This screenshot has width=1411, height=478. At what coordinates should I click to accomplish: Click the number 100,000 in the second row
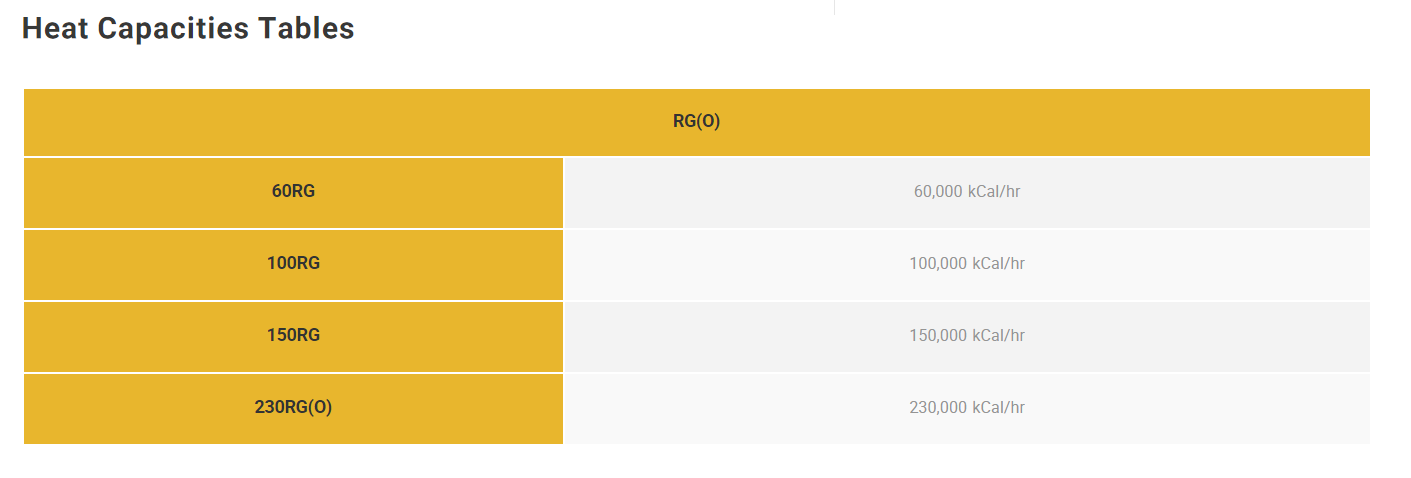tap(938, 264)
